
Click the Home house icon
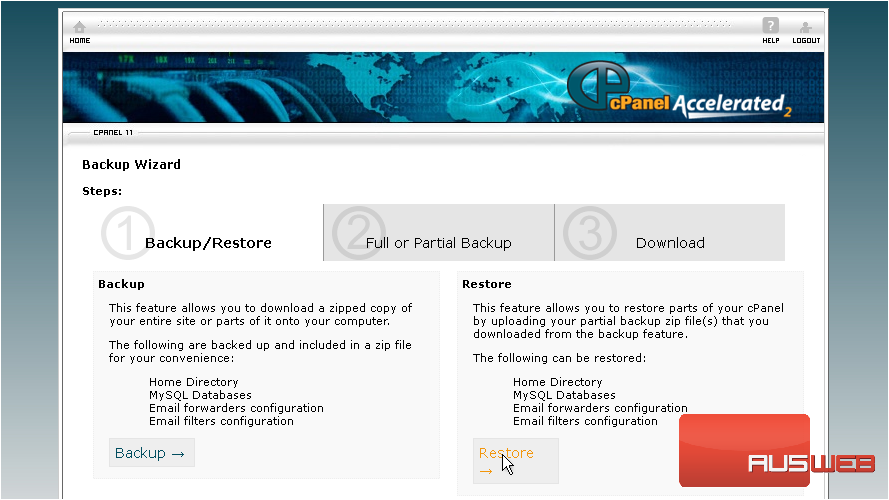pyautogui.click(x=79, y=26)
